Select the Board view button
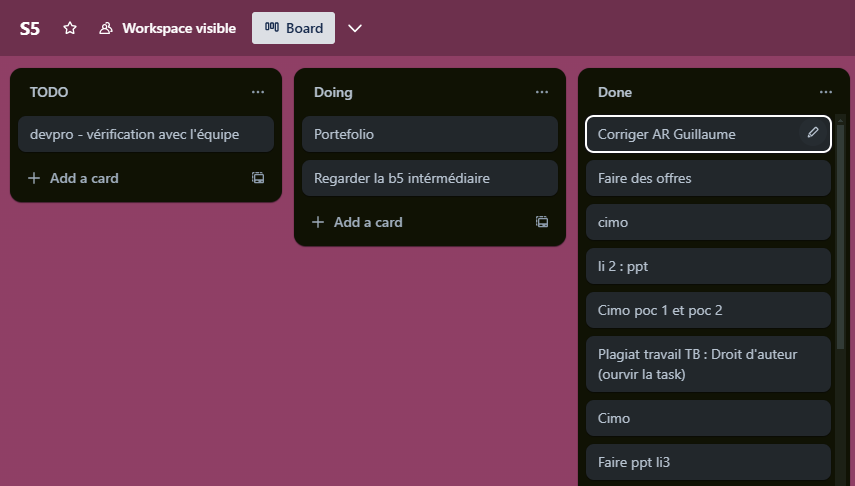Viewport: 855px width, 486px height. click(x=293, y=28)
